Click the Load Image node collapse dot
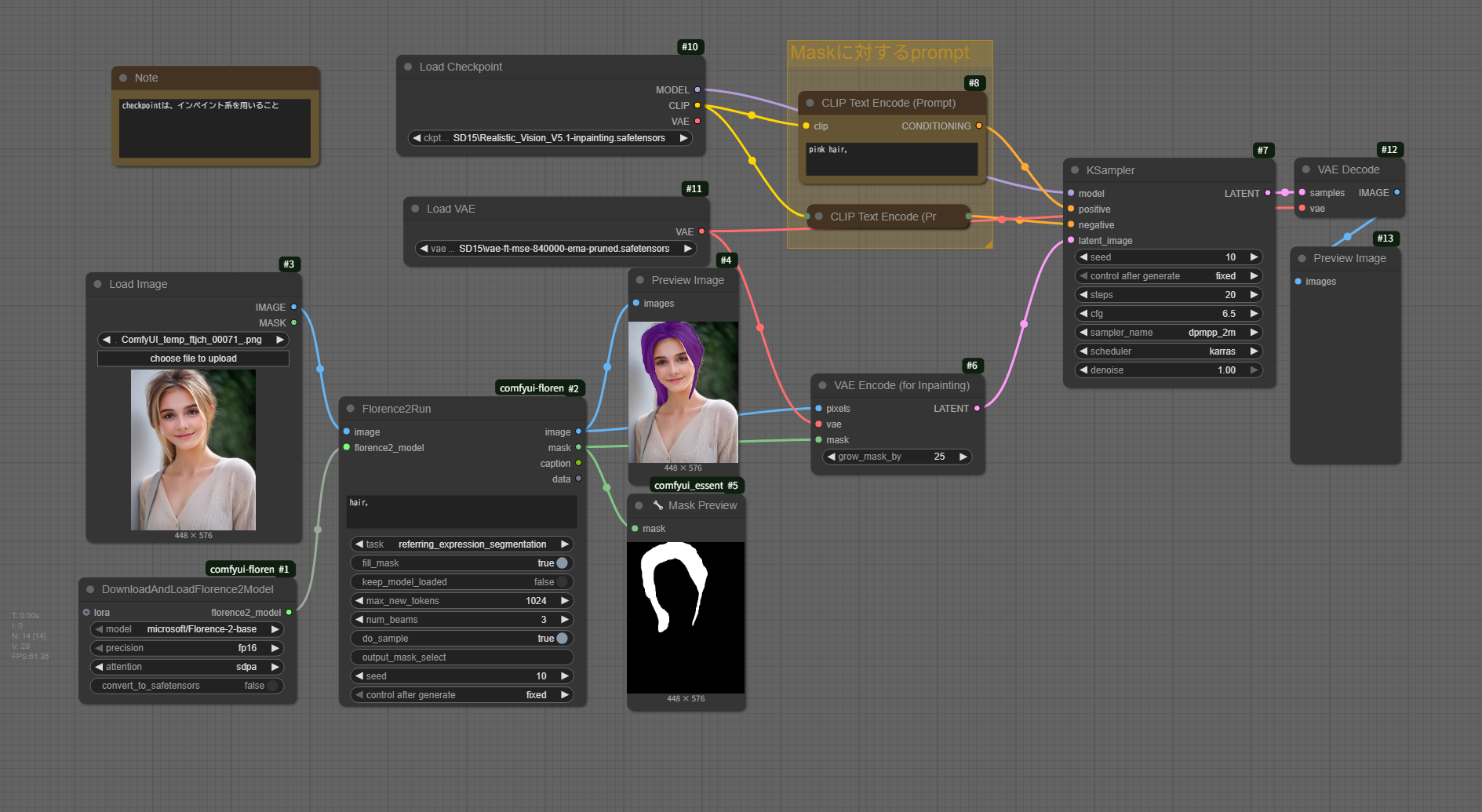Screen dimensions: 1482x812 (x=98, y=284)
